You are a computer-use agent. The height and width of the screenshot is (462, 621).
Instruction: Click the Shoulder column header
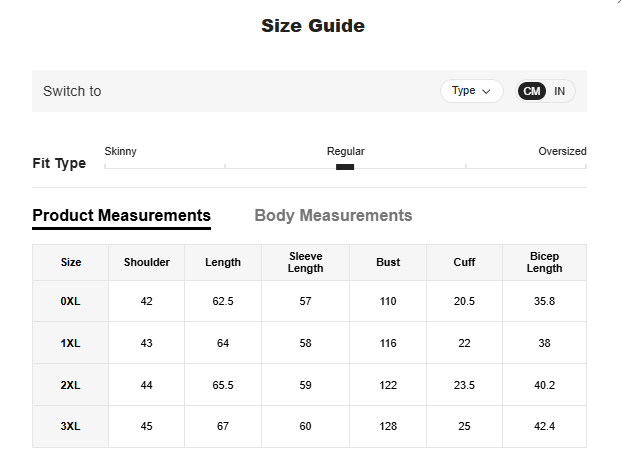tap(147, 263)
